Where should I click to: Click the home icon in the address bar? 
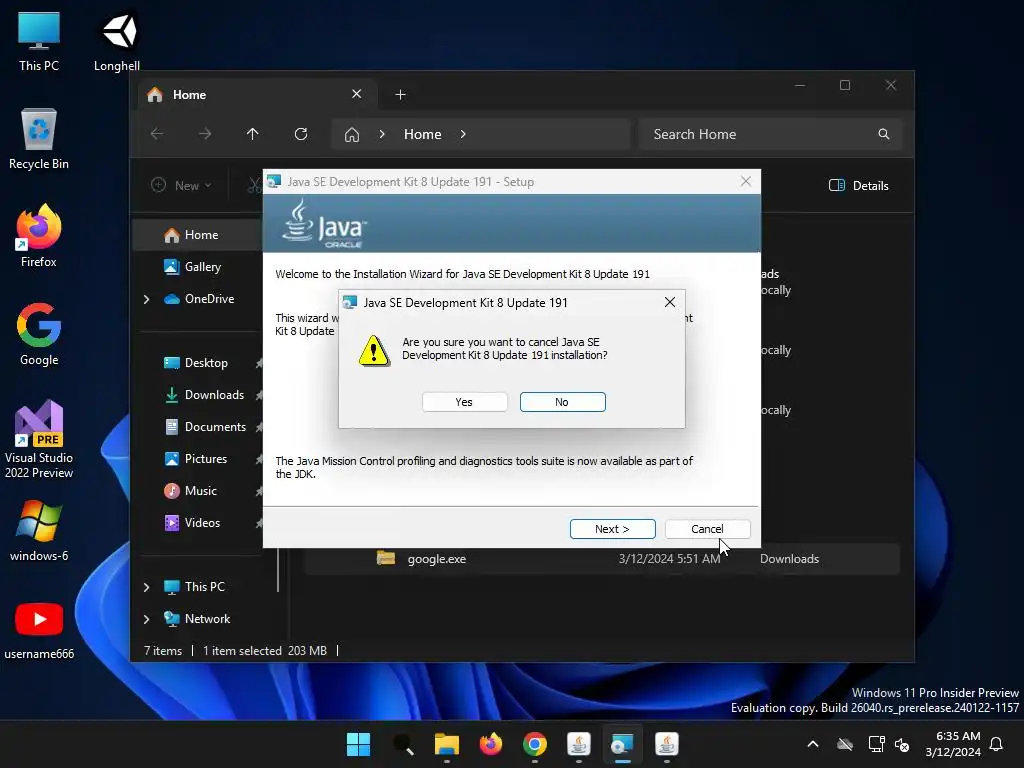click(351, 135)
